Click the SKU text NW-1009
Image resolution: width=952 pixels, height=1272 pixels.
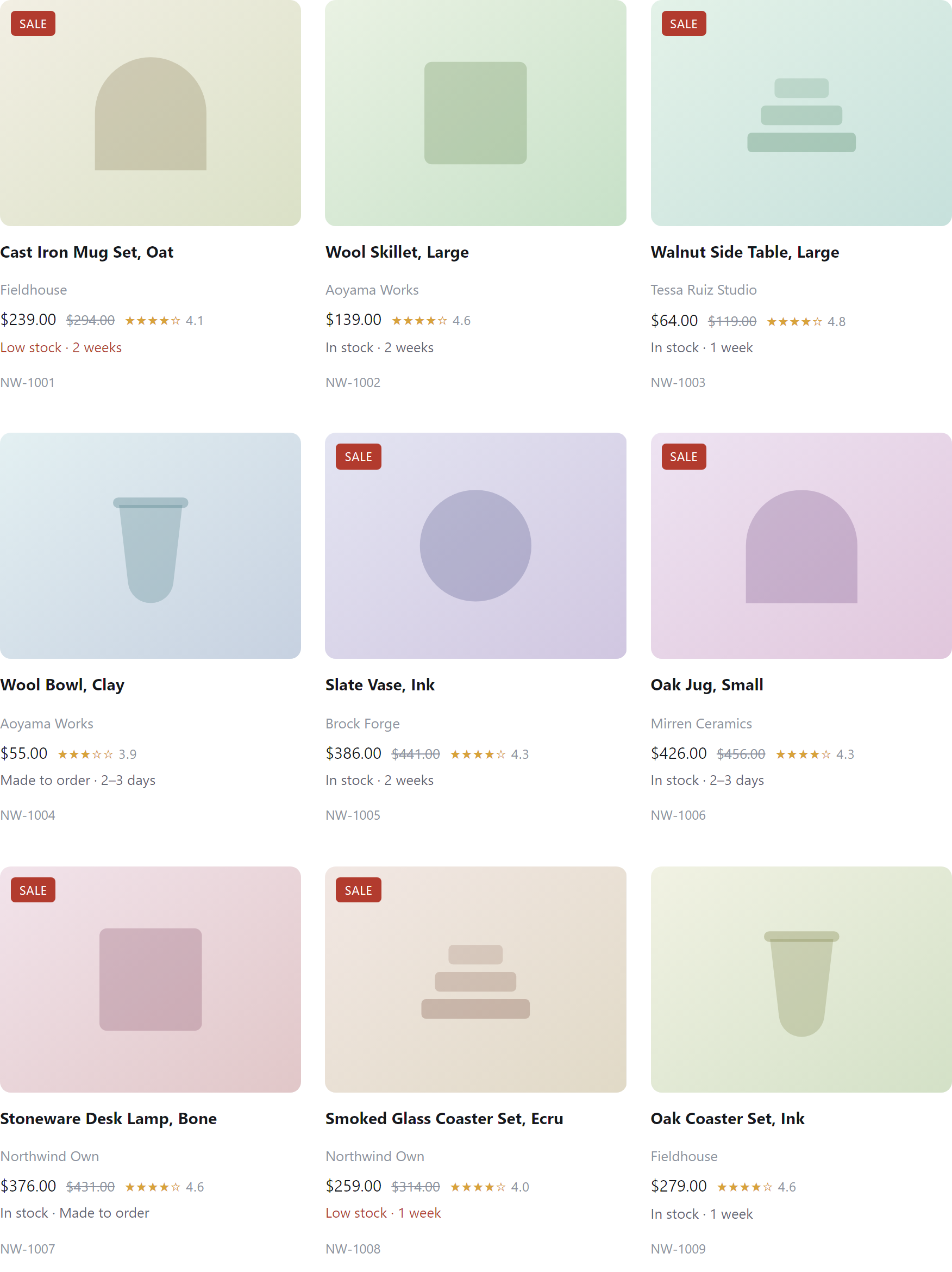pos(678,1249)
